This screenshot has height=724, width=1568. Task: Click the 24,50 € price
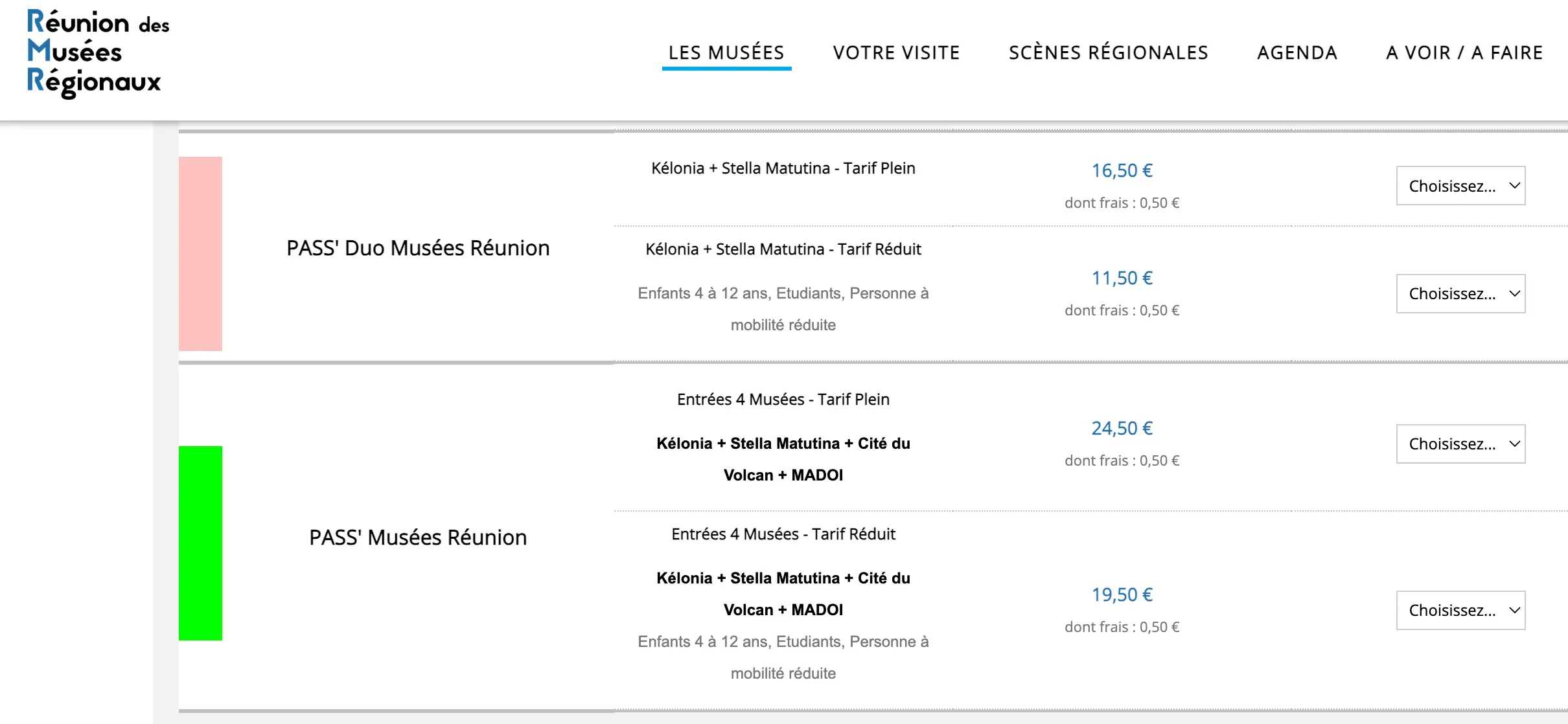click(x=1122, y=428)
